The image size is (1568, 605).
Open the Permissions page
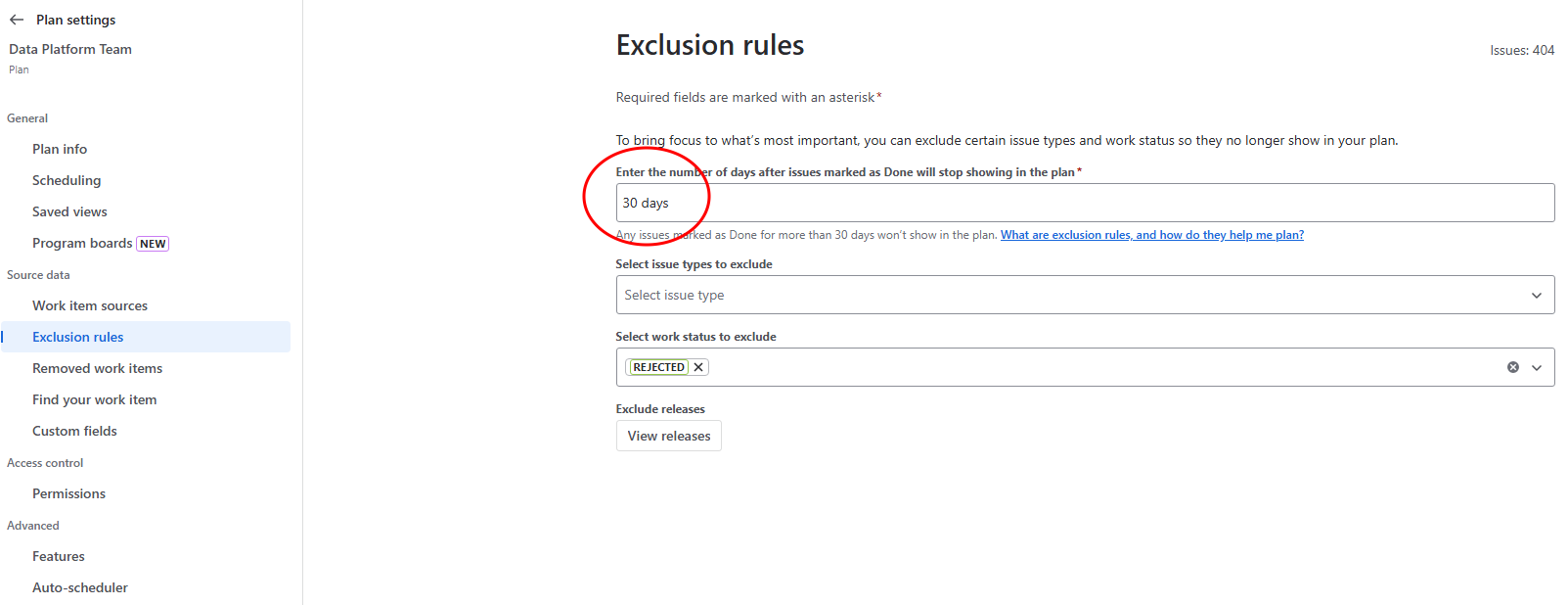(68, 492)
